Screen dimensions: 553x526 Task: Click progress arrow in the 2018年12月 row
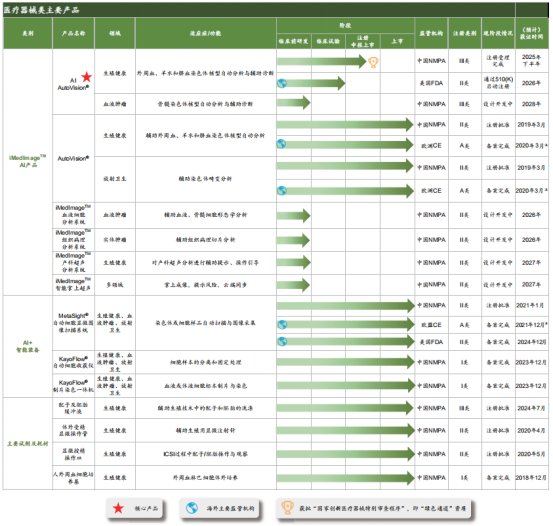(x=346, y=478)
